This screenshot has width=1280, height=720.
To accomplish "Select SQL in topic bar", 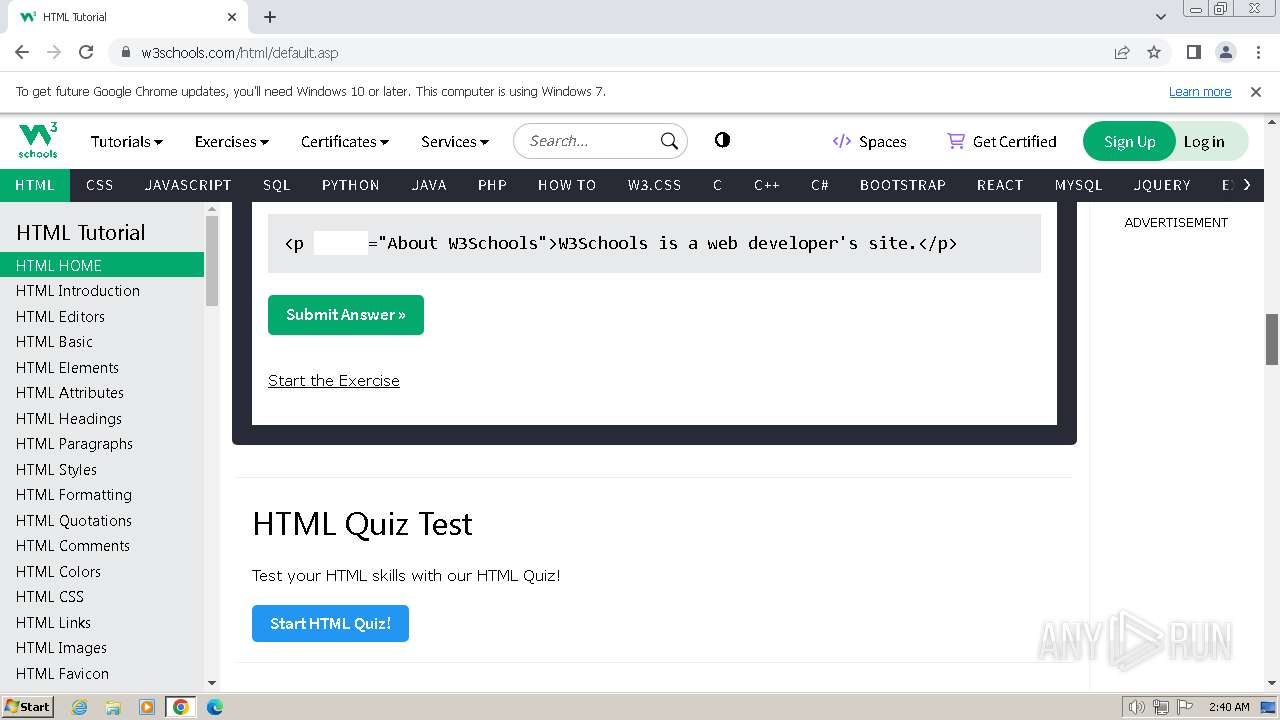I will [277, 185].
